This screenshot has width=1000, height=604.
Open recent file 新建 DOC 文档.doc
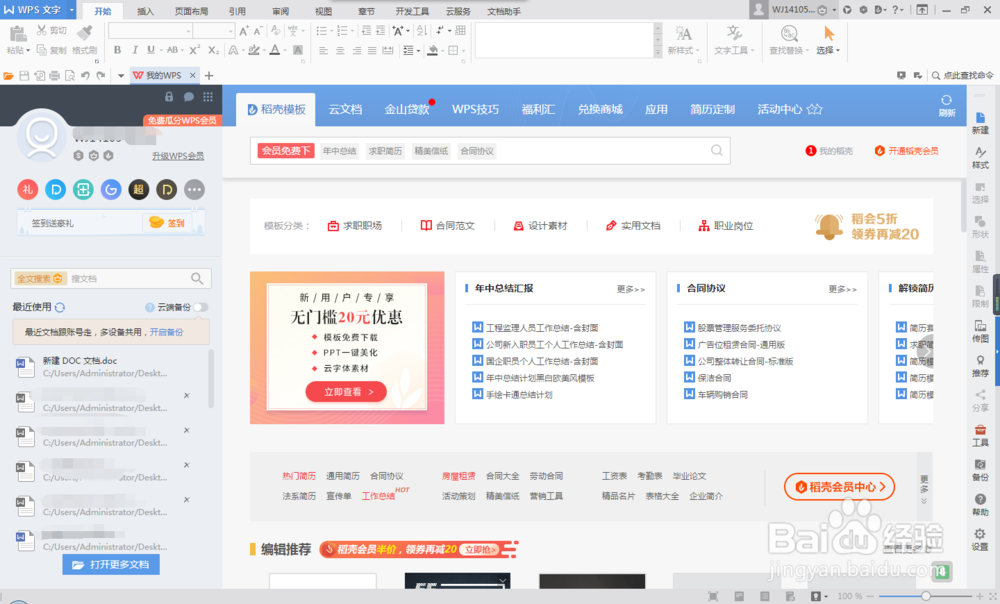[x=112, y=367]
